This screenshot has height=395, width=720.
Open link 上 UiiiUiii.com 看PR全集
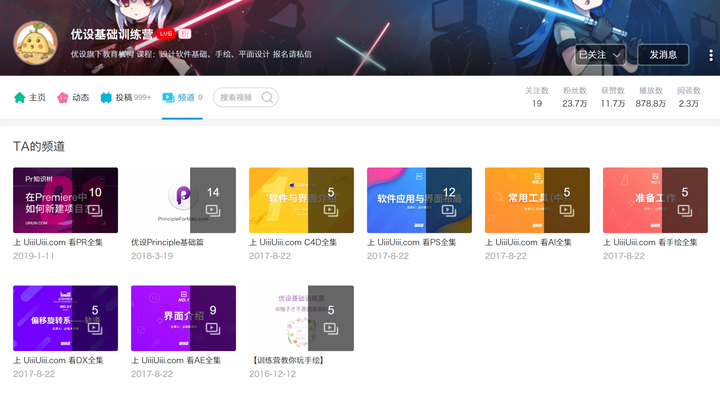click(58, 243)
